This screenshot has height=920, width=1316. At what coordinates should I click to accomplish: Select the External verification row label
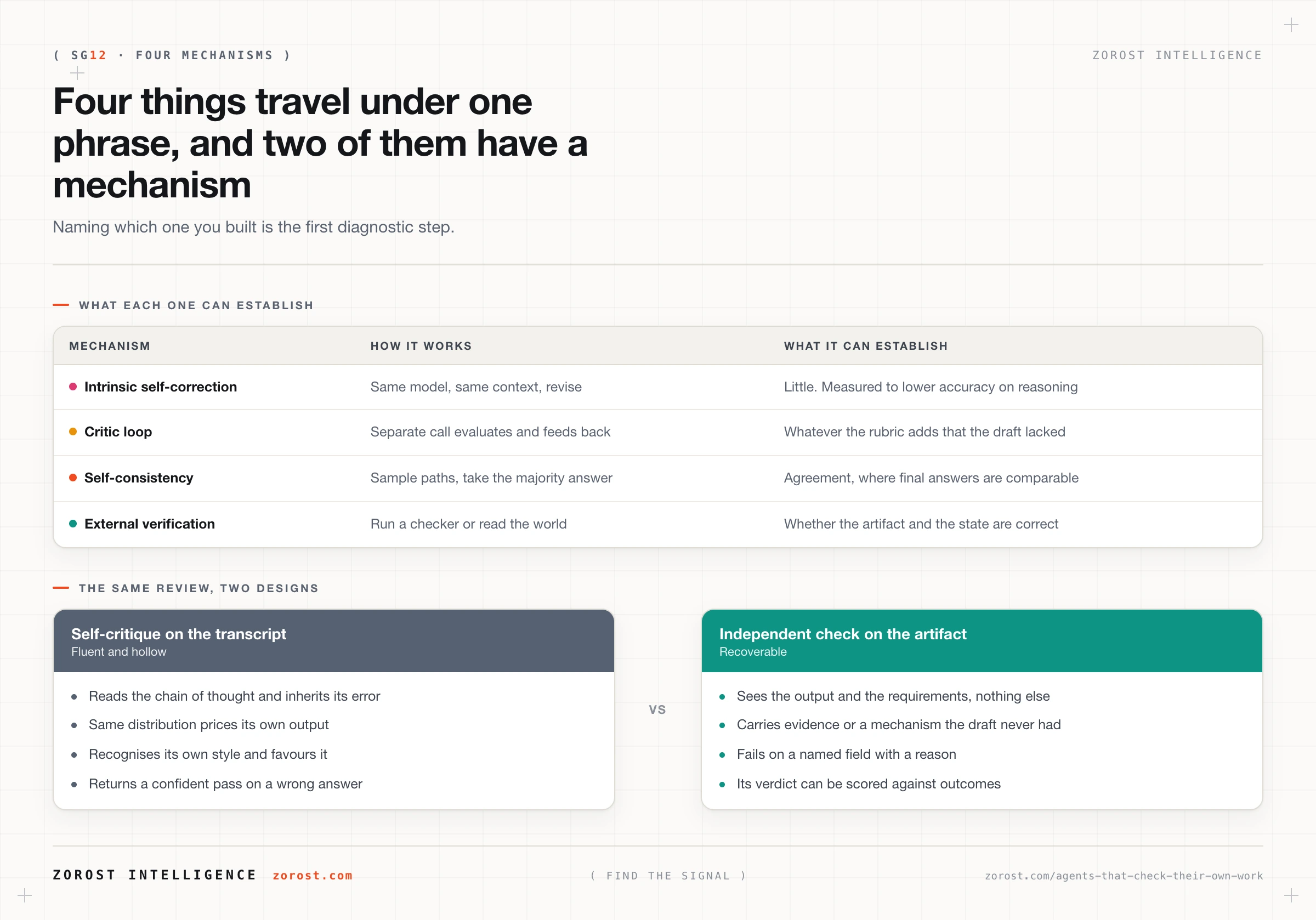click(x=150, y=524)
